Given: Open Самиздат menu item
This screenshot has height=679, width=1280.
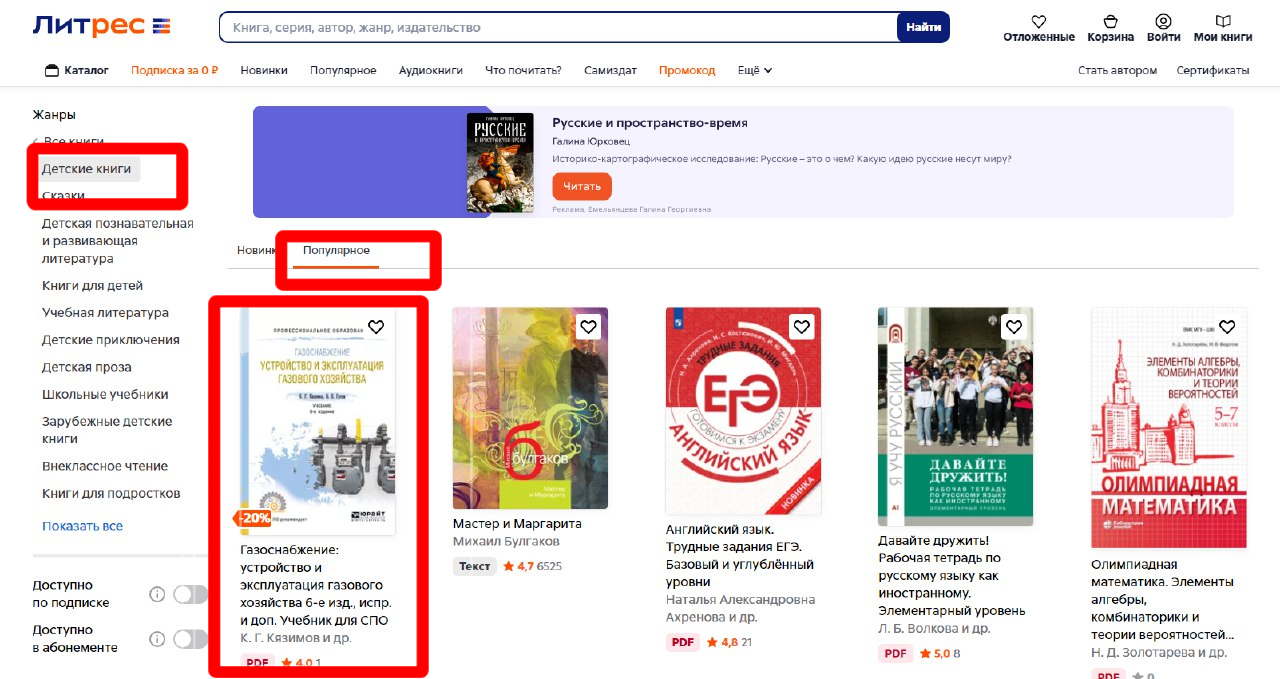Looking at the screenshot, I should click(x=610, y=70).
